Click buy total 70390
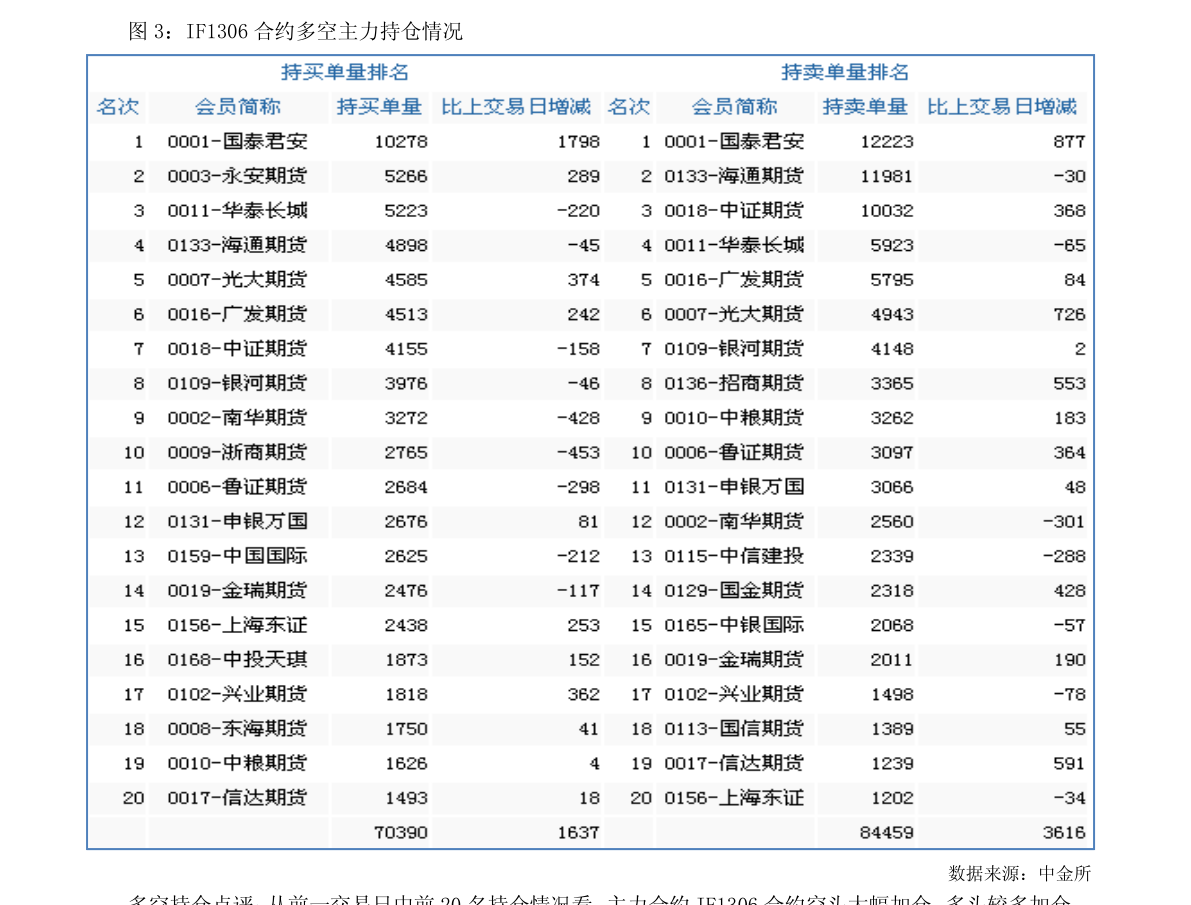1191x905 pixels. [401, 833]
